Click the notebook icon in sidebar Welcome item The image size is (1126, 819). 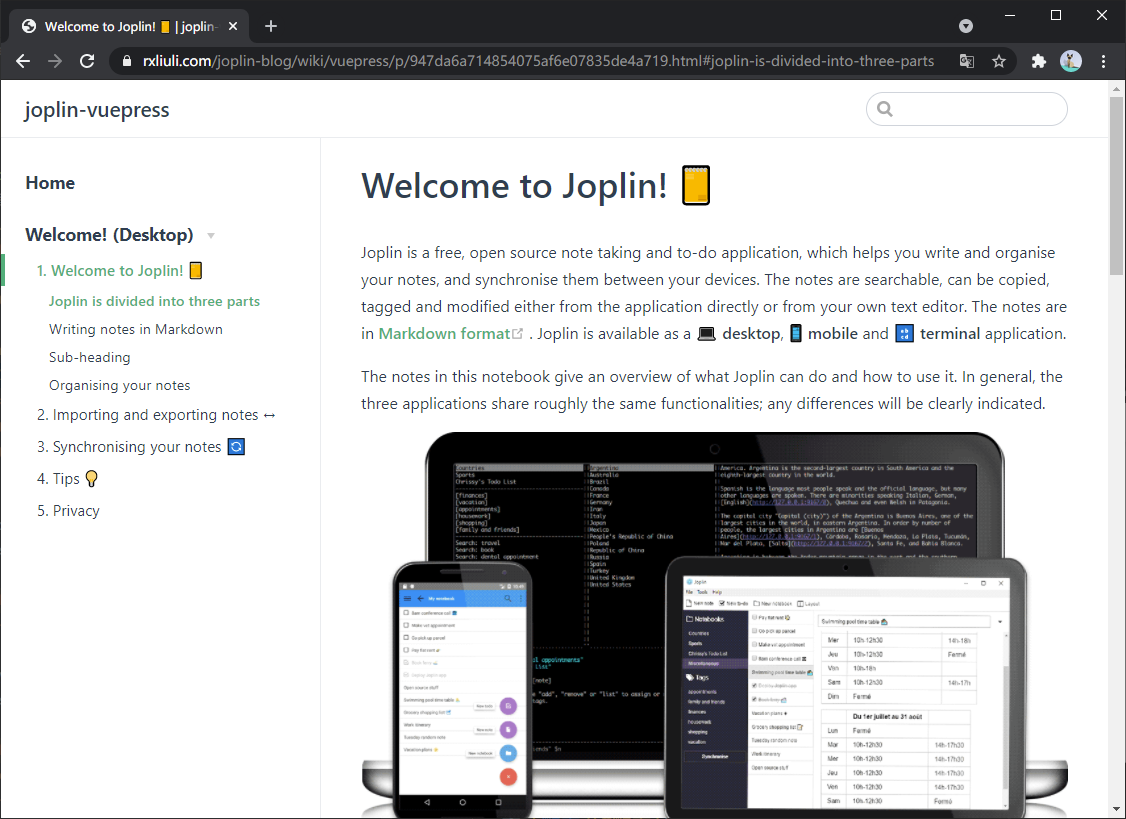point(195,271)
